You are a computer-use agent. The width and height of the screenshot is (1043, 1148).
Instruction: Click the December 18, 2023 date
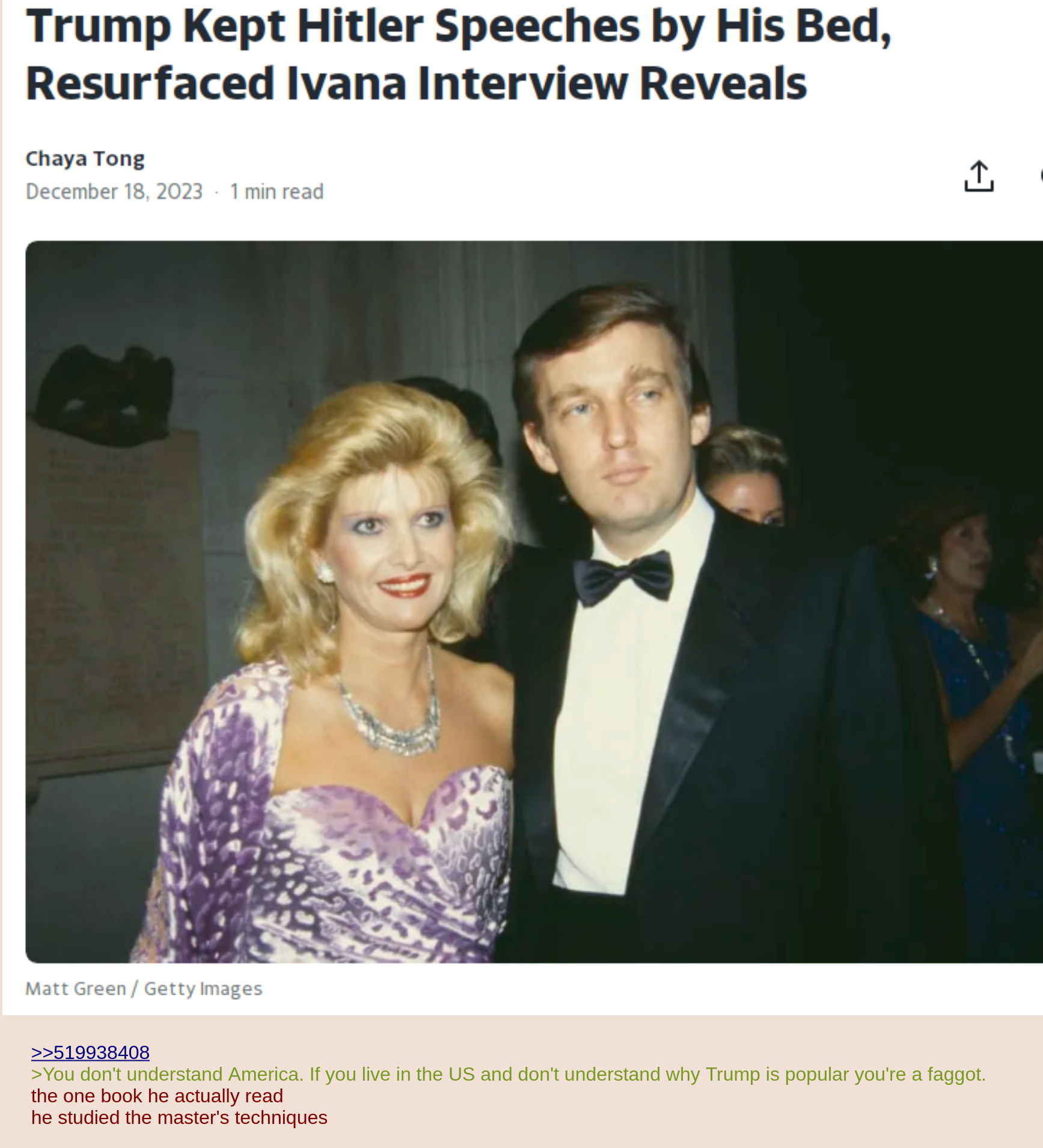pos(114,191)
